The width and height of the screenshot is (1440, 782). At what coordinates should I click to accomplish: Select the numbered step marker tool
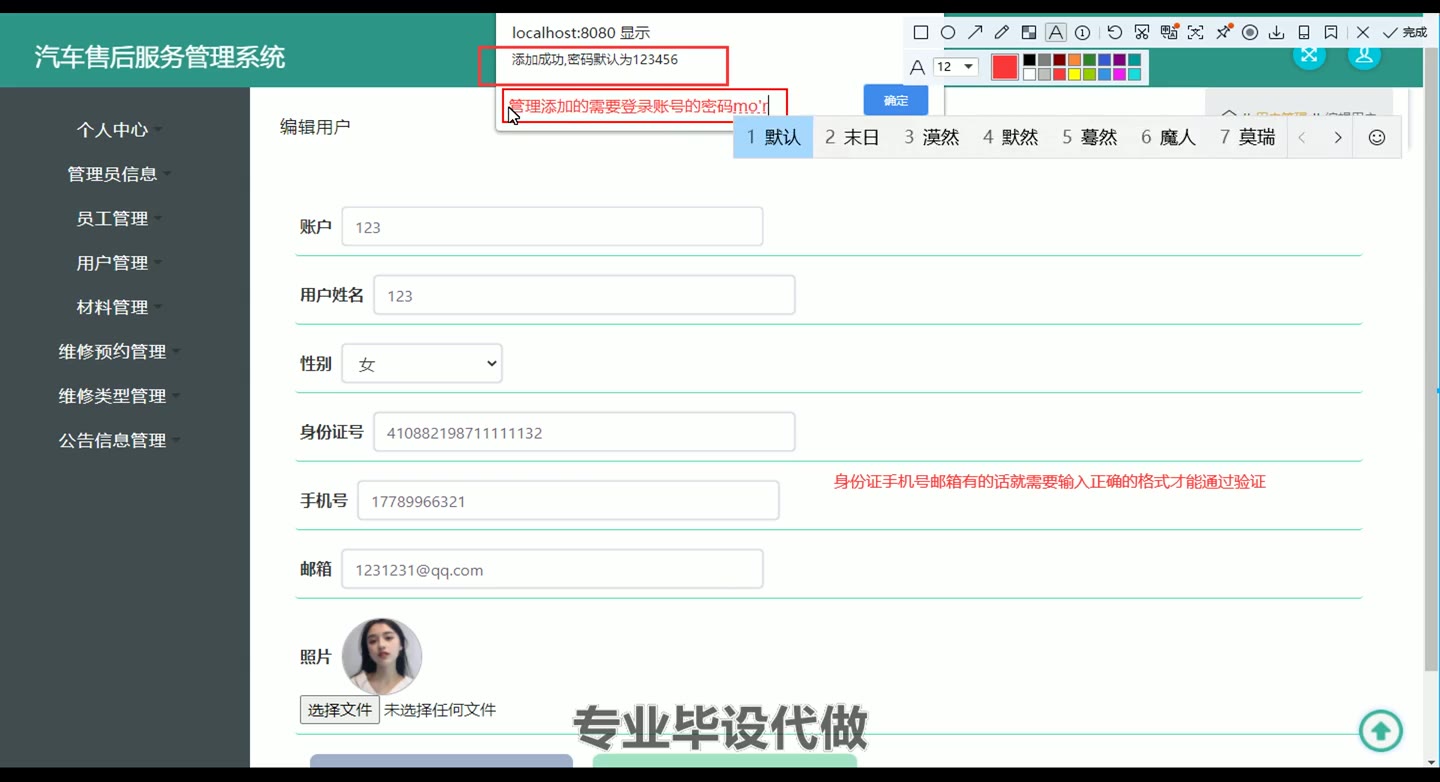tap(1082, 32)
